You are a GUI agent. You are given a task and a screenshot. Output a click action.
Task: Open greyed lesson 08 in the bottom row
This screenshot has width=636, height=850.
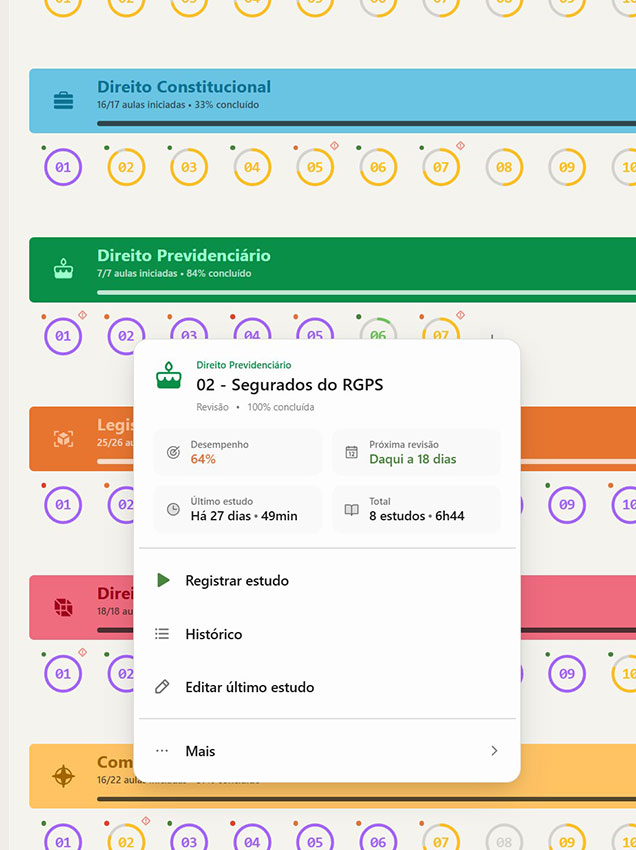[504, 839]
